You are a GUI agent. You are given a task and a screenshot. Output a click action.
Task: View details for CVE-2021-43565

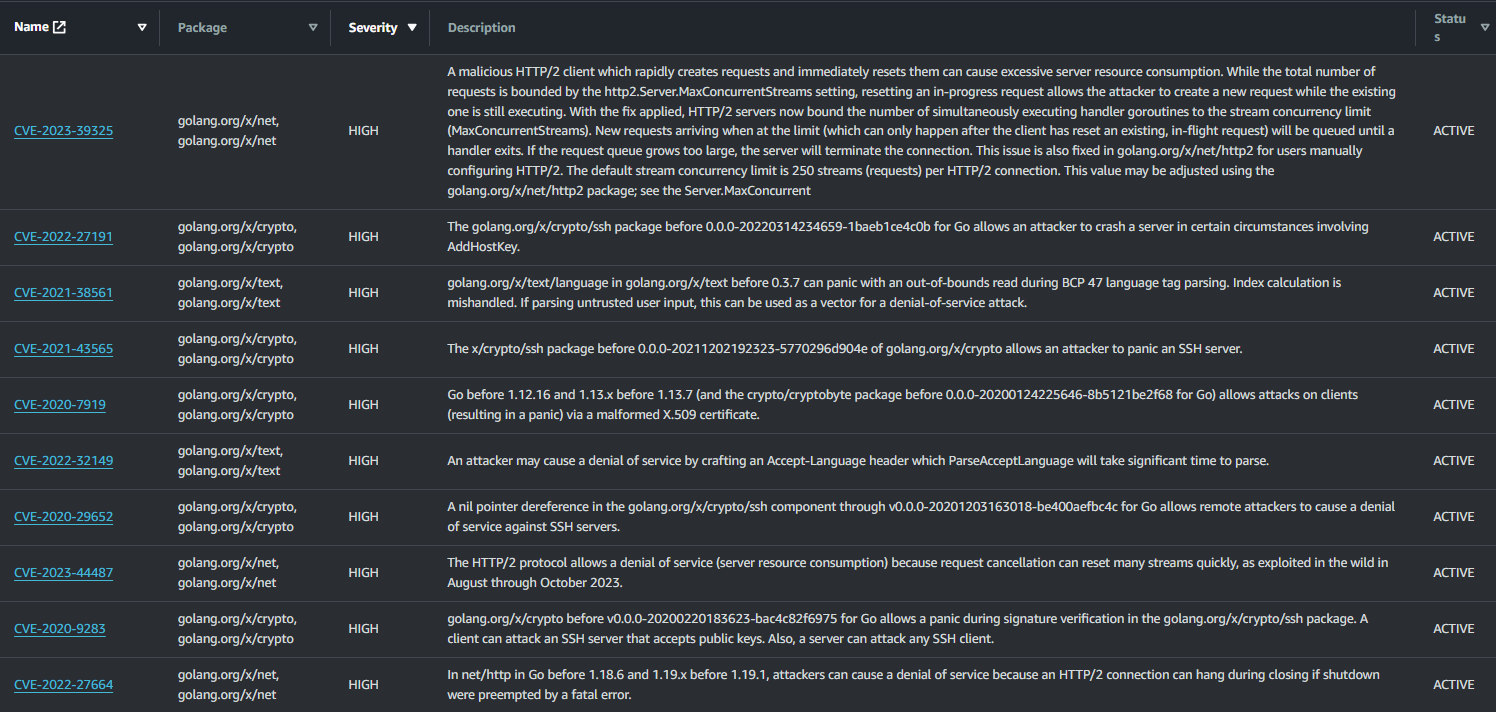tap(63, 349)
